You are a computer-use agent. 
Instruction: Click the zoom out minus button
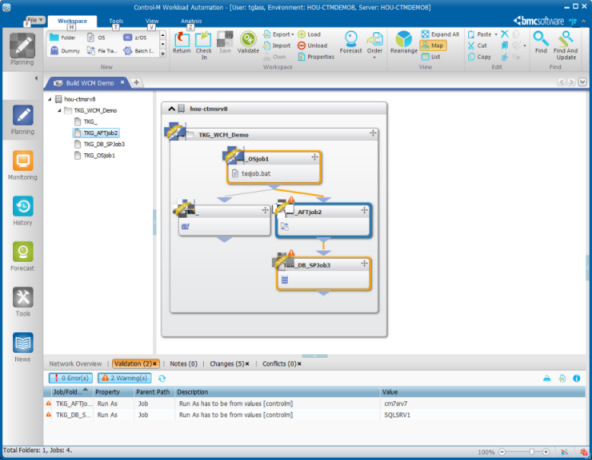point(502,452)
